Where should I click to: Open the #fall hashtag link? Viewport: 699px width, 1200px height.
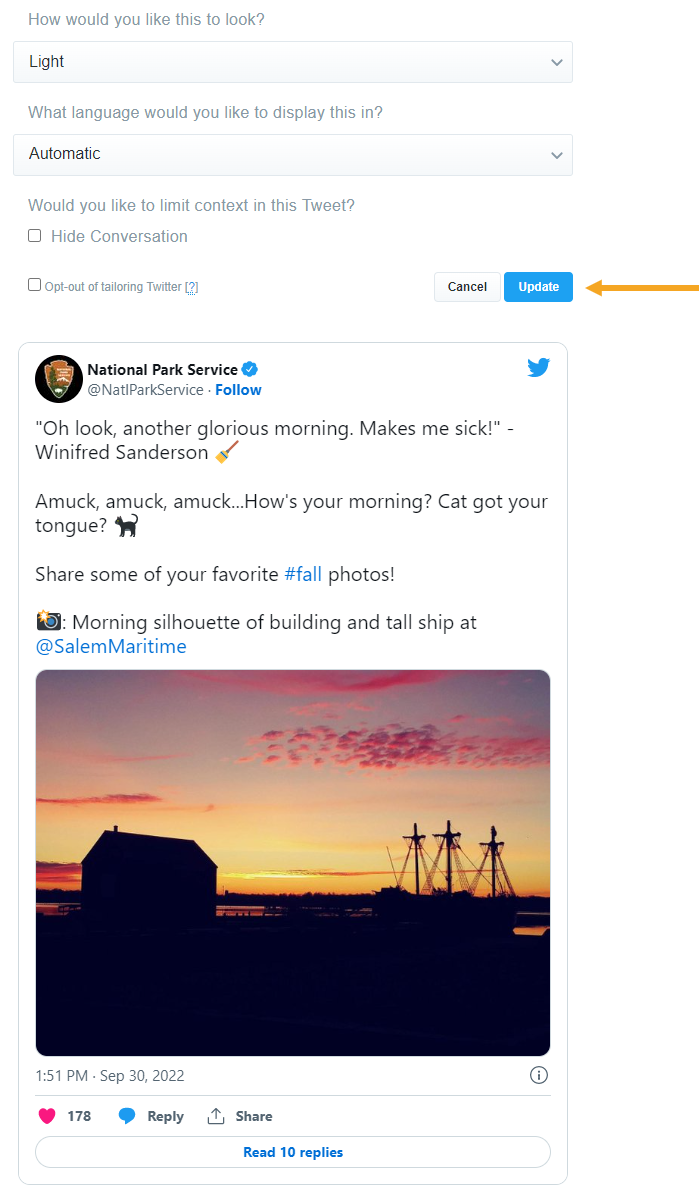pyautogui.click(x=303, y=574)
